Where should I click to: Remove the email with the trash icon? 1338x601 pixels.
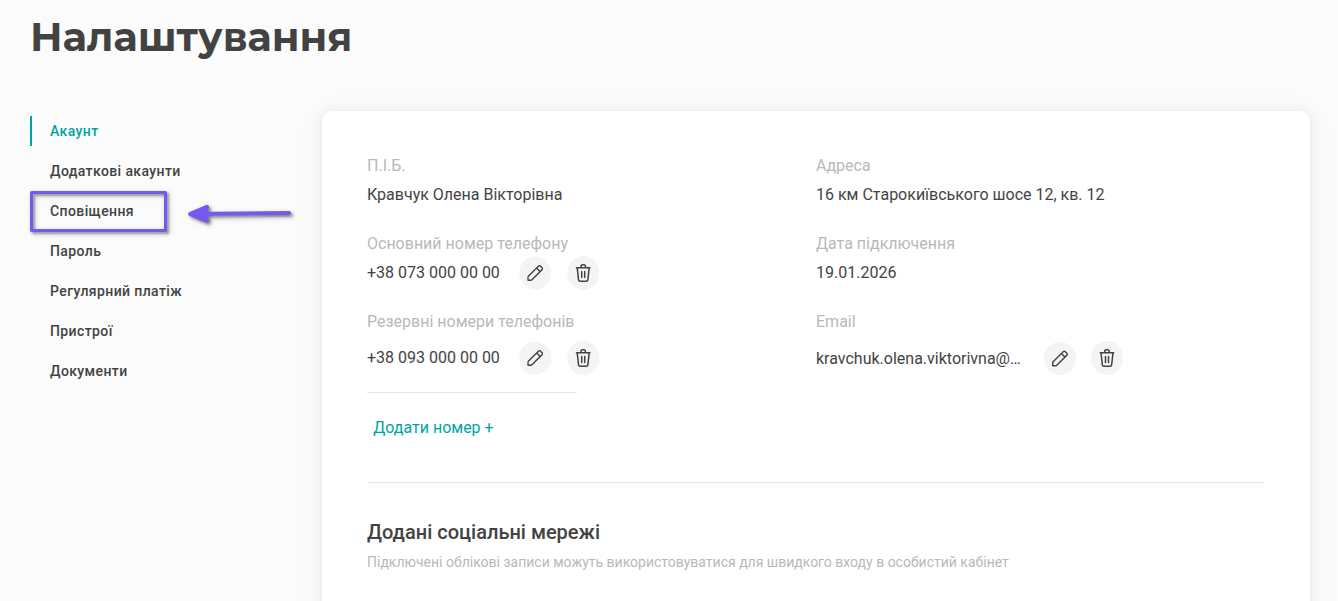(x=1107, y=358)
